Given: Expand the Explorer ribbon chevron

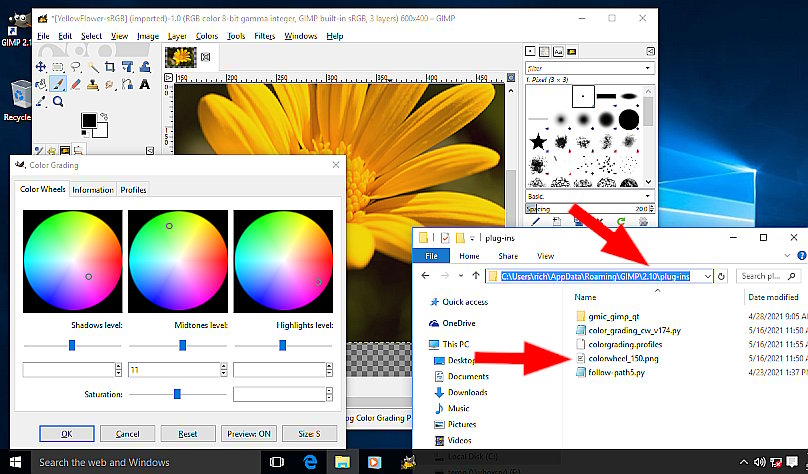Looking at the screenshot, I should tap(787, 256).
